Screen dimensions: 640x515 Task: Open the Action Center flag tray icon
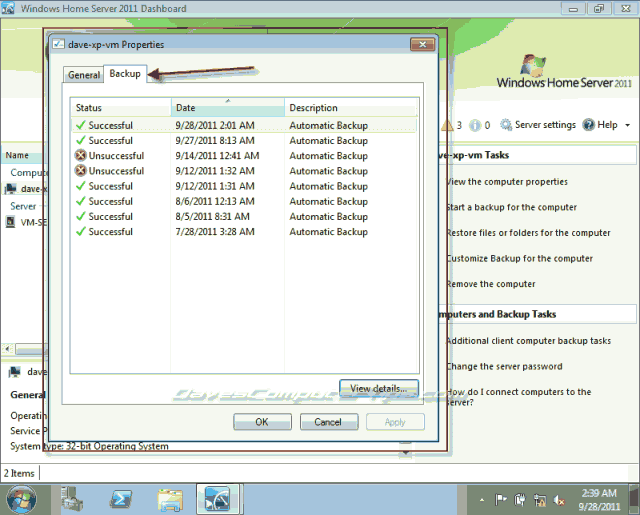[x=500, y=500]
